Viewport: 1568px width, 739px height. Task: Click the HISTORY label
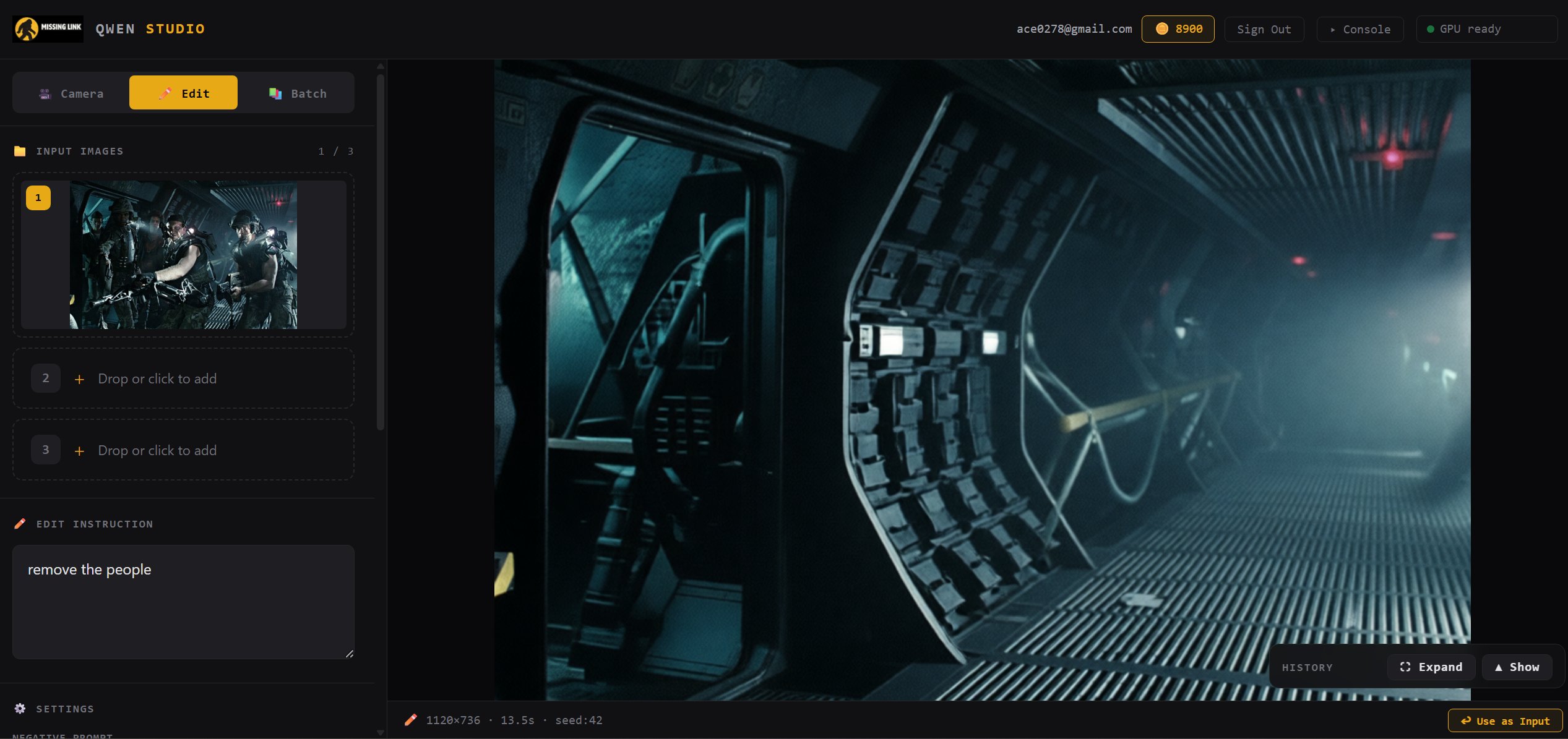1307,667
